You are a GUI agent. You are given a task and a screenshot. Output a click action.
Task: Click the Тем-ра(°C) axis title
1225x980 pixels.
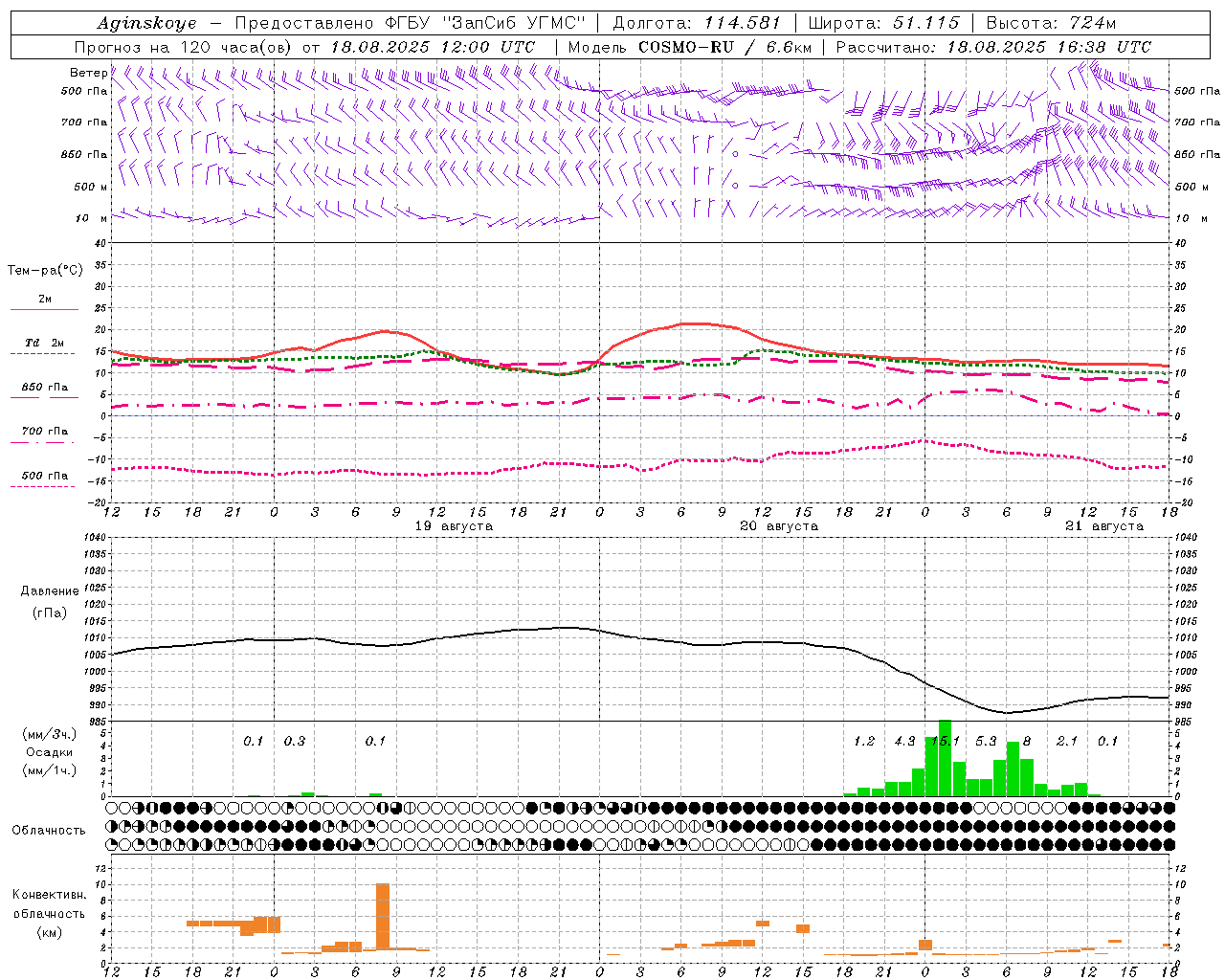point(45,271)
